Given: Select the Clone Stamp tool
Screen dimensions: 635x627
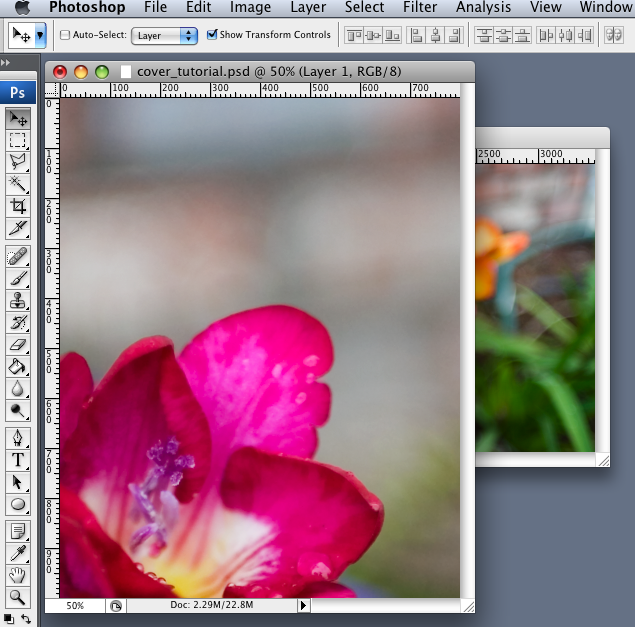Looking at the screenshot, I should (x=18, y=301).
